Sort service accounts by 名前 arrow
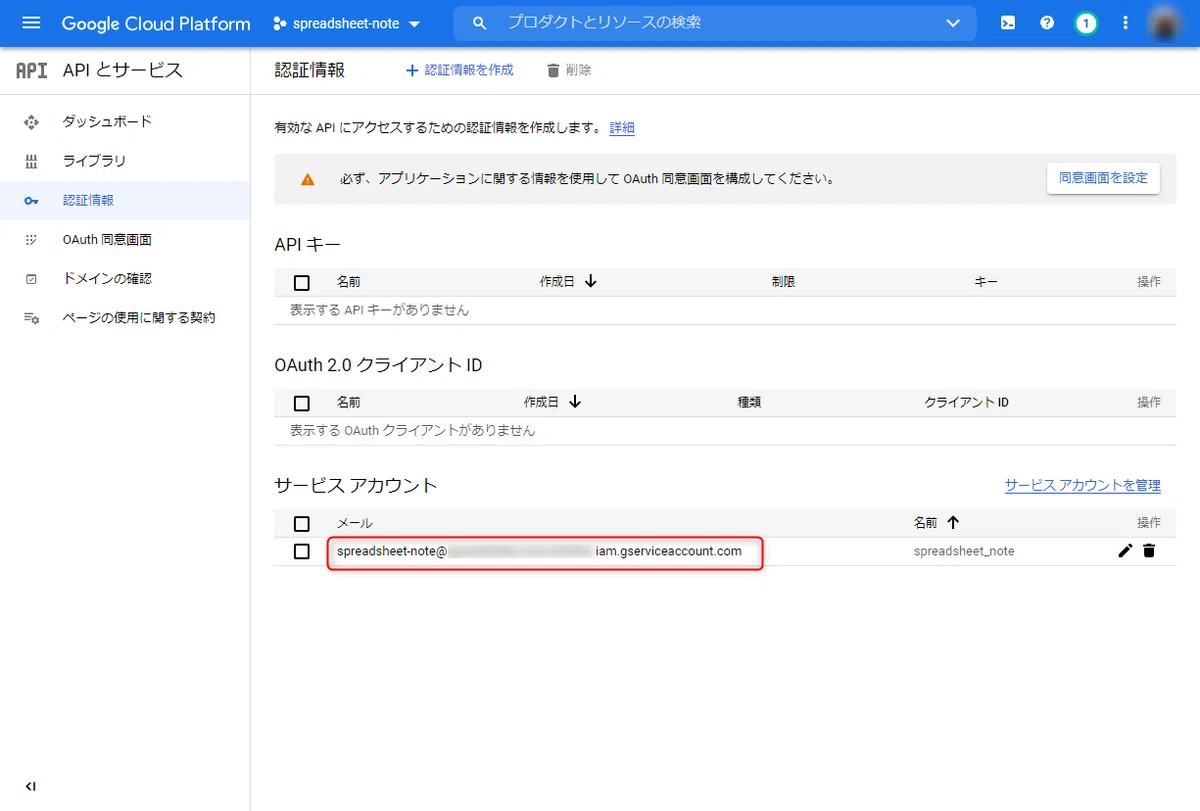Image resolution: width=1200 pixels, height=811 pixels. tap(953, 522)
